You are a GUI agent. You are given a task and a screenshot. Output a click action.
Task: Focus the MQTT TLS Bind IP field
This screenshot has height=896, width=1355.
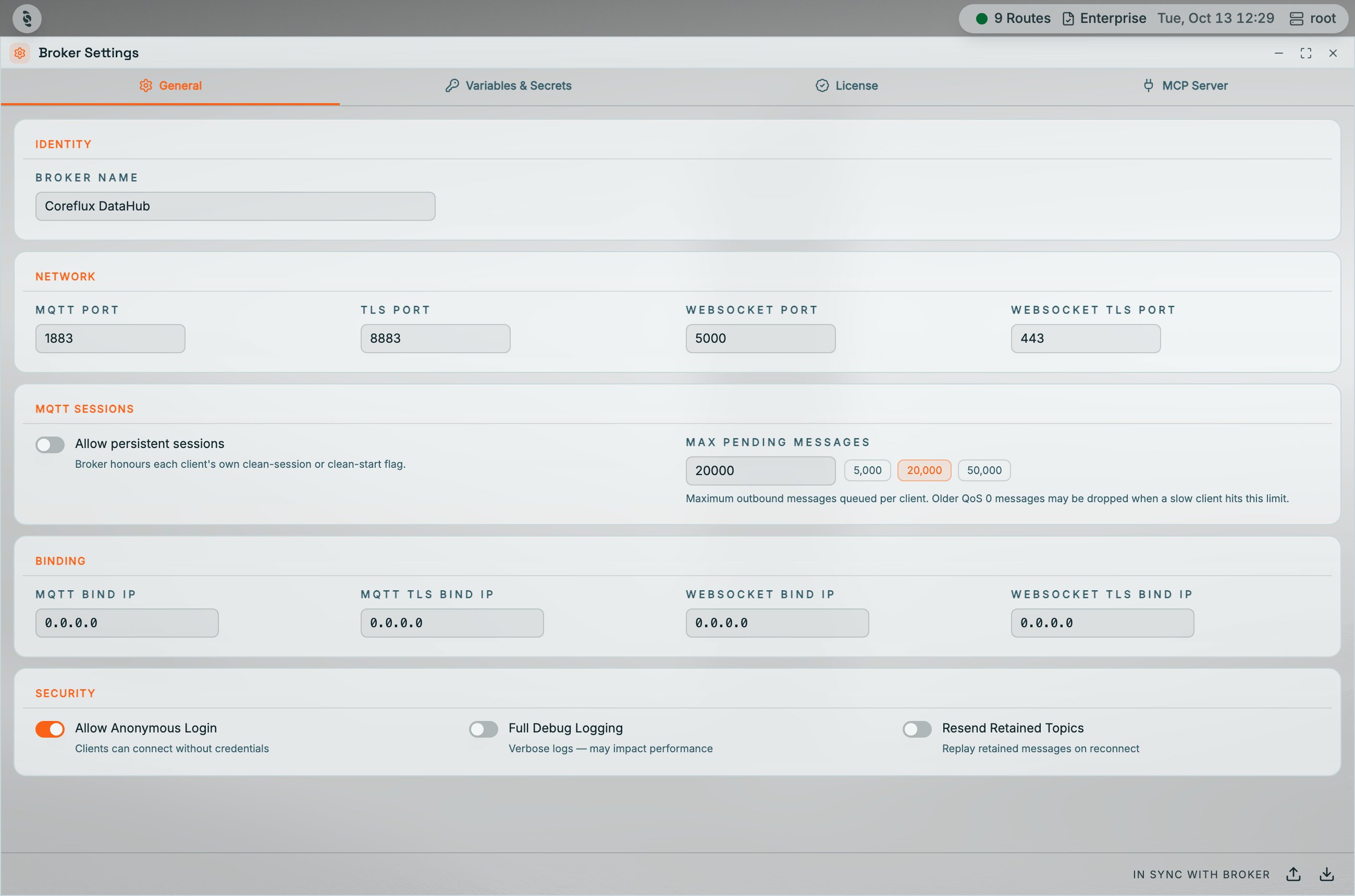(x=452, y=623)
